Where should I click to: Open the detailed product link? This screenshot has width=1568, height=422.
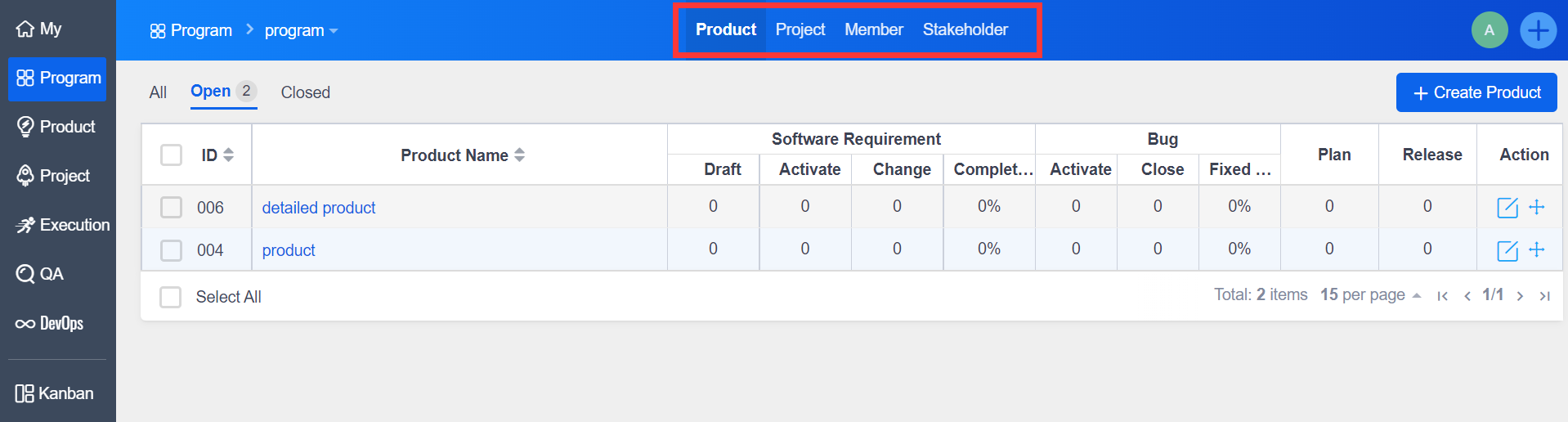pyautogui.click(x=318, y=208)
